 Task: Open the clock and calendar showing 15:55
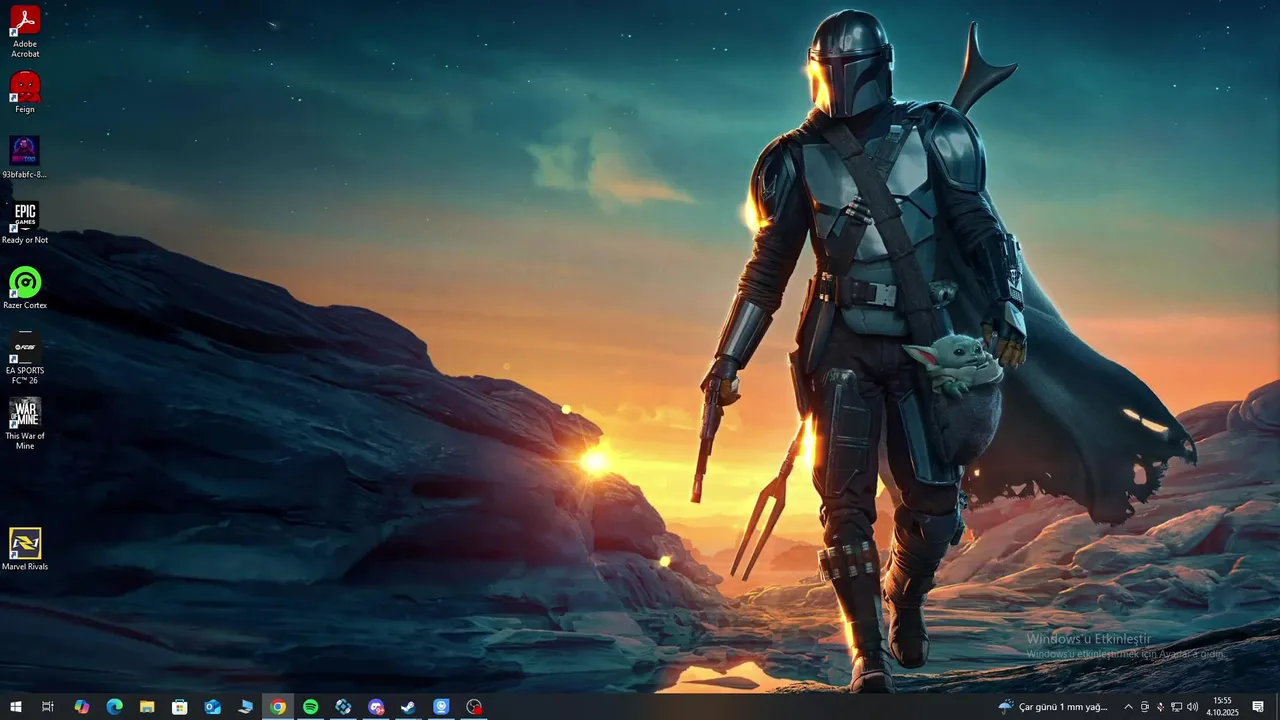1222,707
